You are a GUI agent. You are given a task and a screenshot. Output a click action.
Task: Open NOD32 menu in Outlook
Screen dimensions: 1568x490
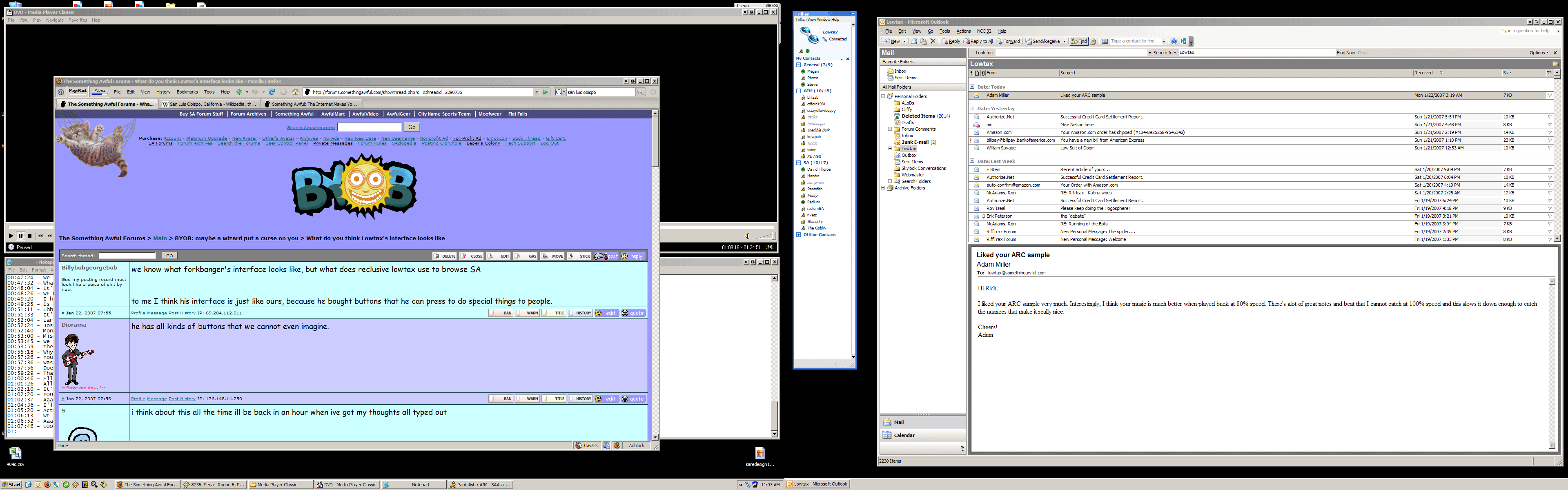tap(984, 31)
